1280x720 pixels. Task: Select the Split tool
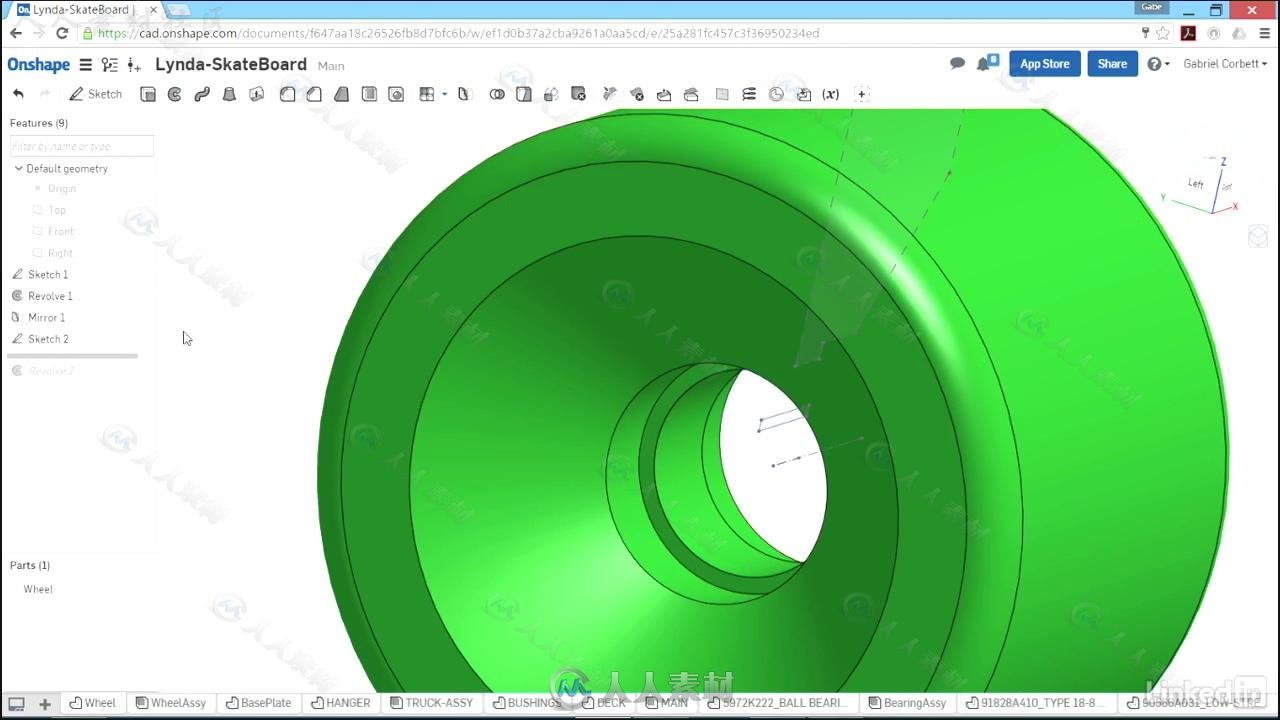click(524, 94)
